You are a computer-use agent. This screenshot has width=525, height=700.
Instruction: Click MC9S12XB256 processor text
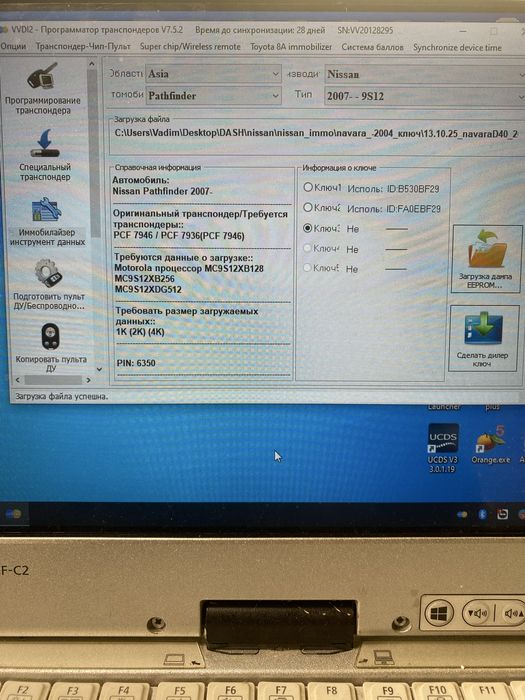click(x=145, y=279)
